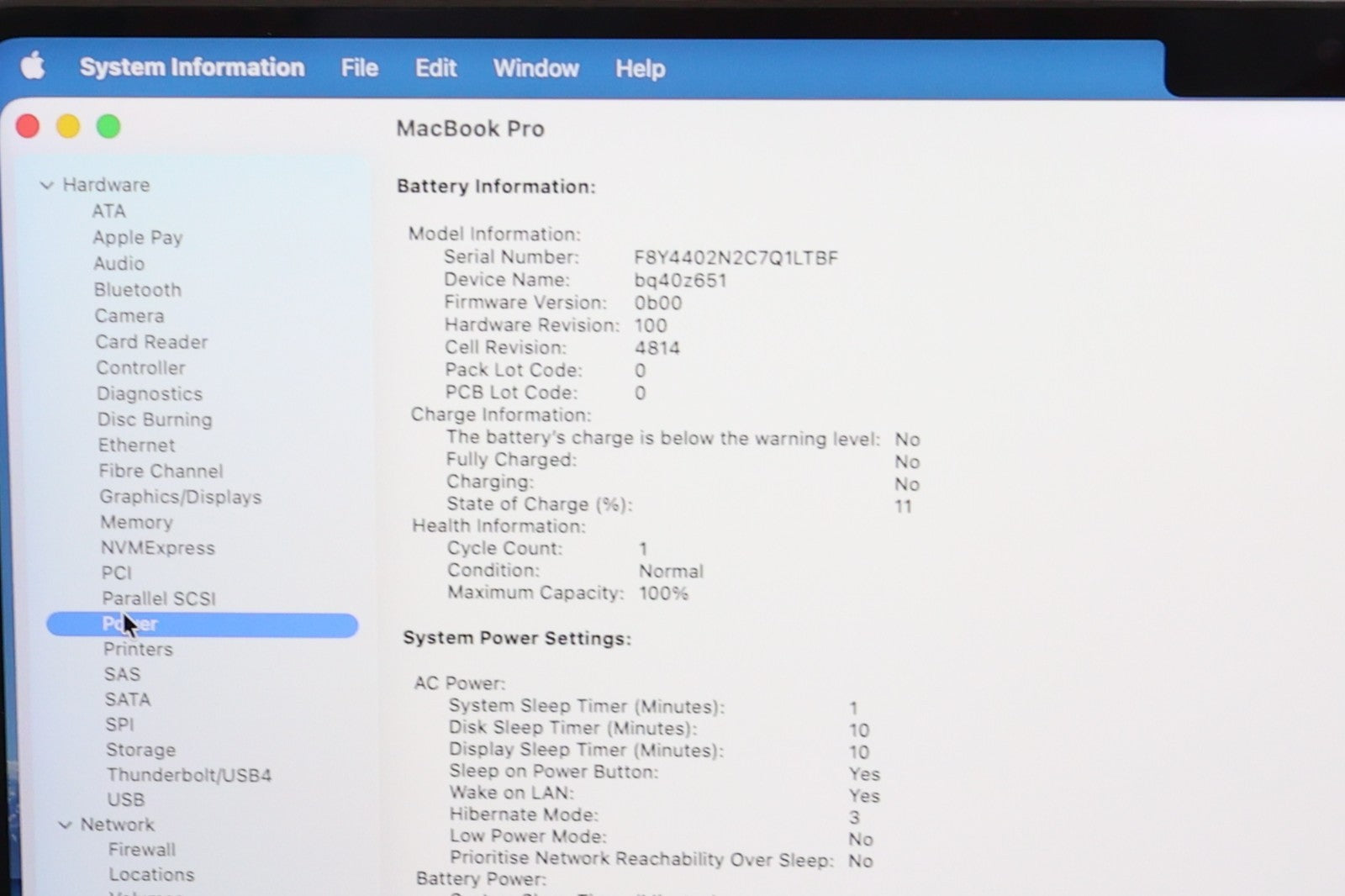1345x896 pixels.
Task: Open the Apple menu icon
Action: tap(33, 66)
